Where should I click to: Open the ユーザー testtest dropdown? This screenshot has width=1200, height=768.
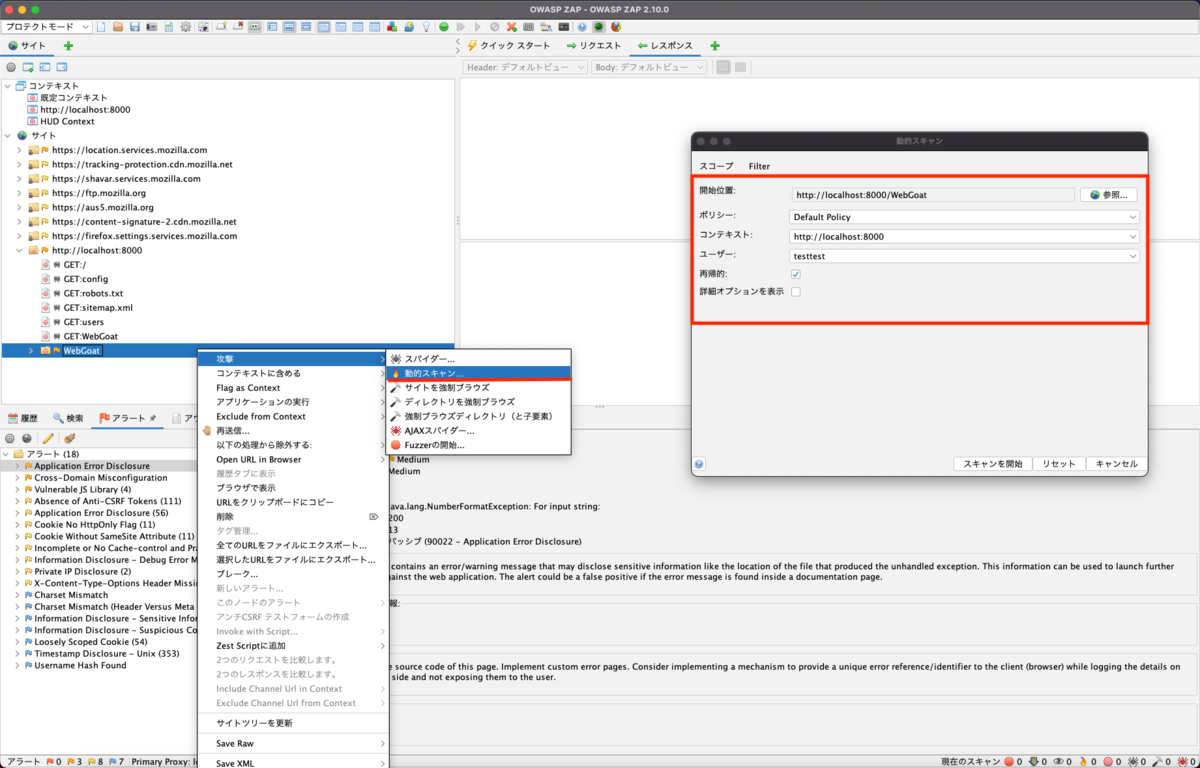964,256
